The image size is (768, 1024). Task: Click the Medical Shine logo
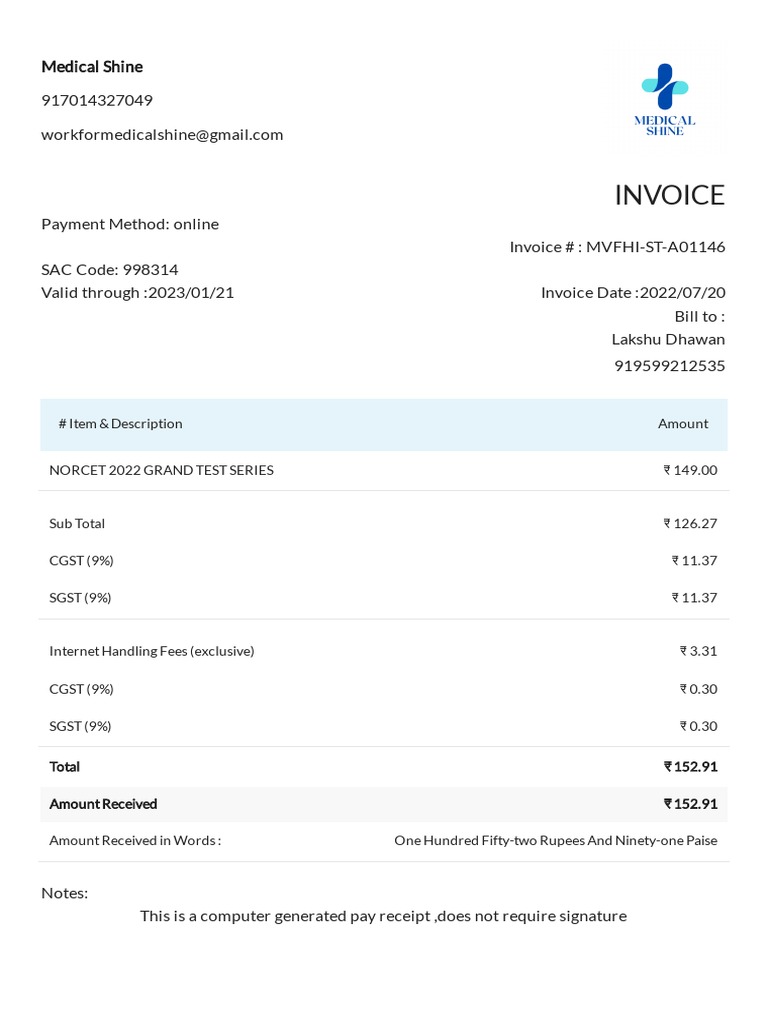pyautogui.click(x=665, y=100)
